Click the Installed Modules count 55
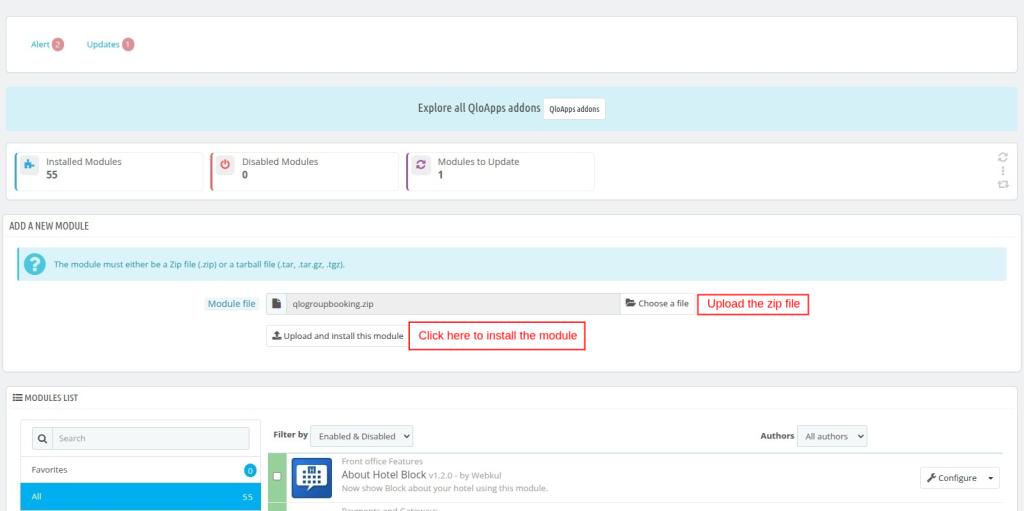Viewport: 1024px width, 511px height. pos(52,175)
